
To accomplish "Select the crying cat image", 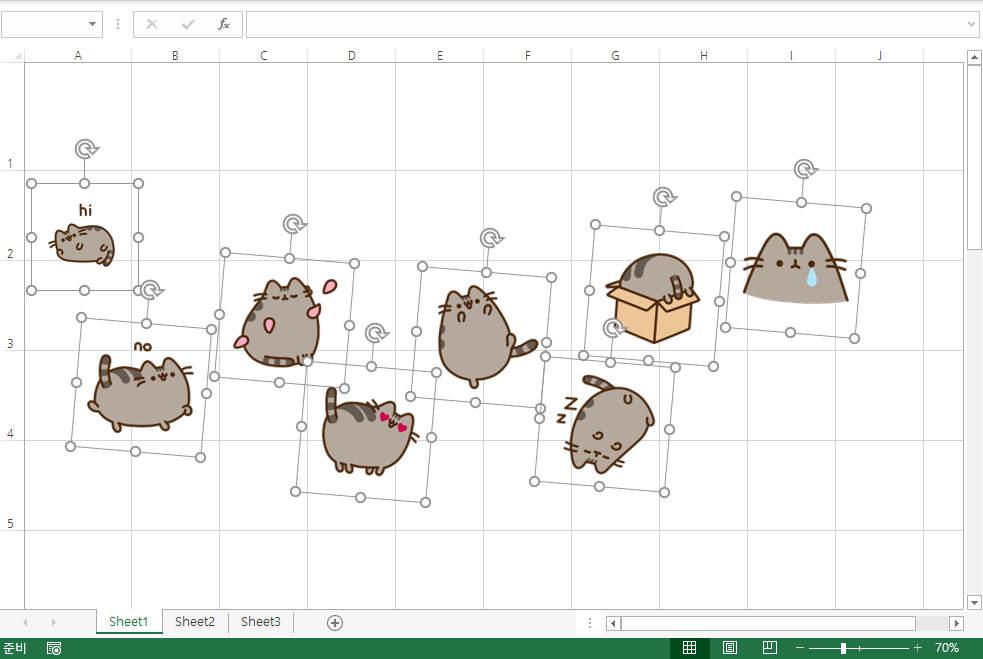I will (x=796, y=270).
